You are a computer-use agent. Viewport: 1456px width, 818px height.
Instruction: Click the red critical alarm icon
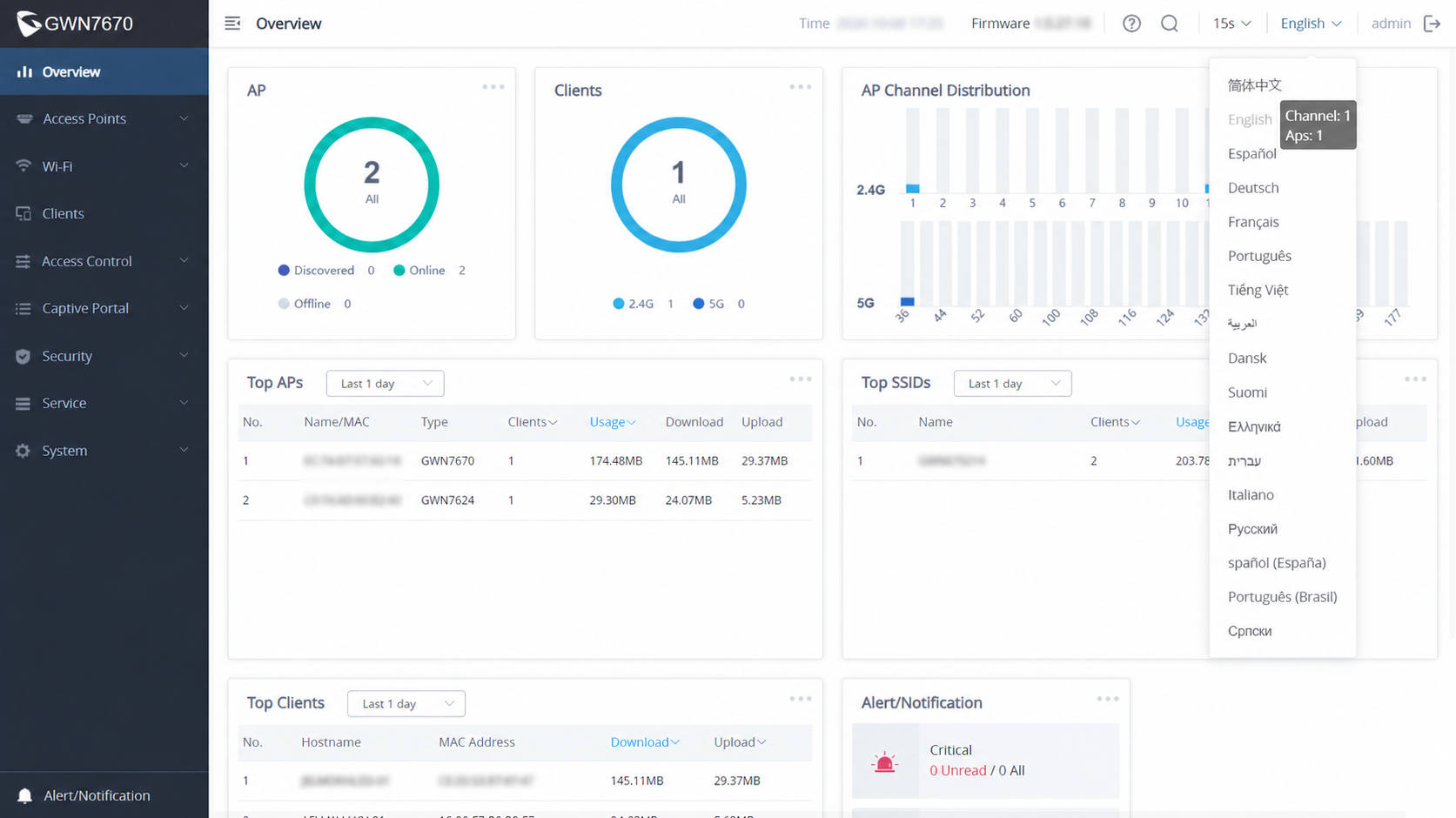884,762
